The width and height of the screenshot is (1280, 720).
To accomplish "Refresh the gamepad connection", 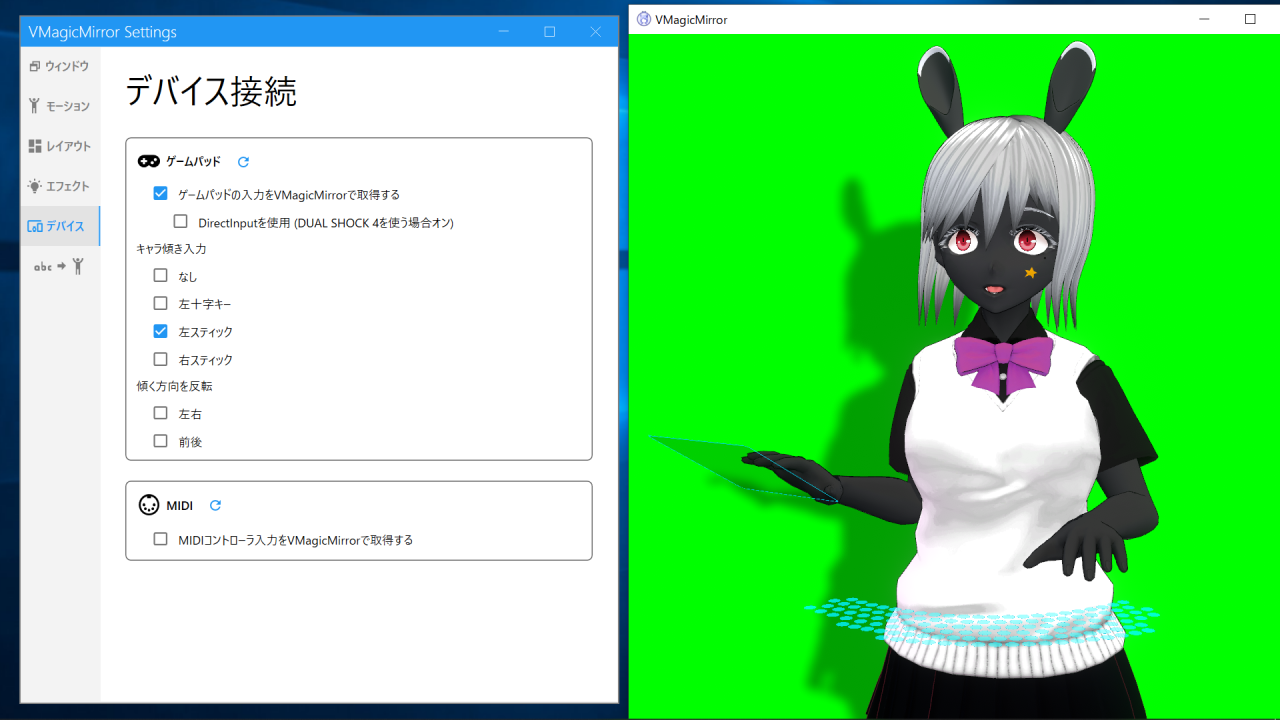I will pos(243,161).
